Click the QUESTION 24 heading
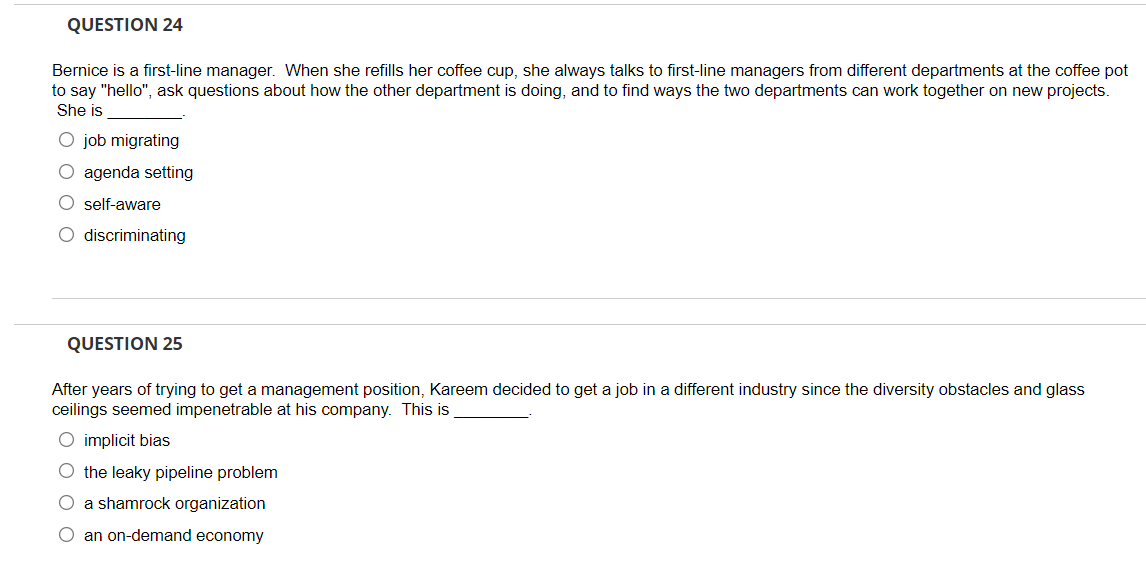The height and width of the screenshot is (562, 1146). click(x=125, y=25)
